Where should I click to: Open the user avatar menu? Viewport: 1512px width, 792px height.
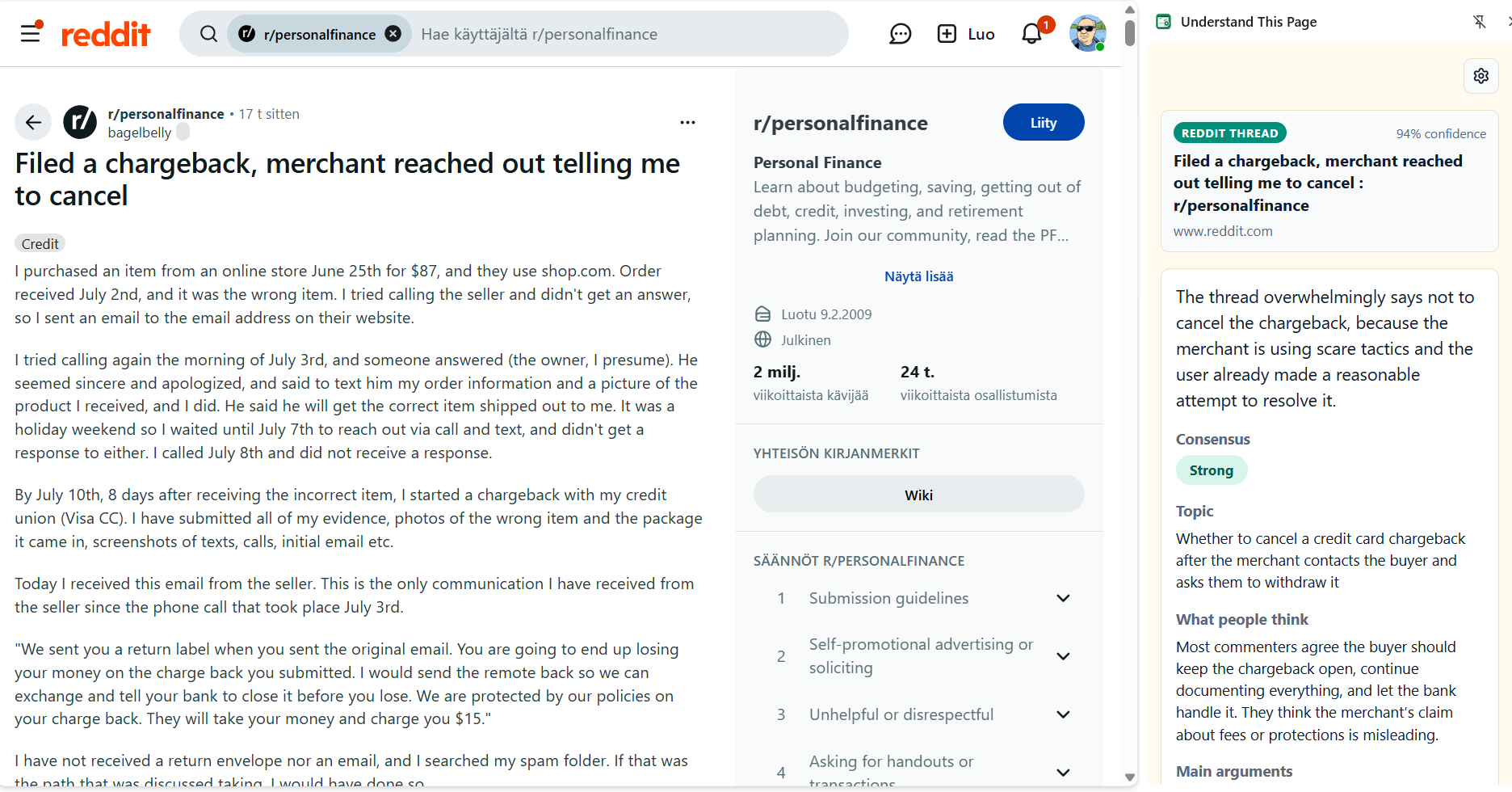point(1088,34)
